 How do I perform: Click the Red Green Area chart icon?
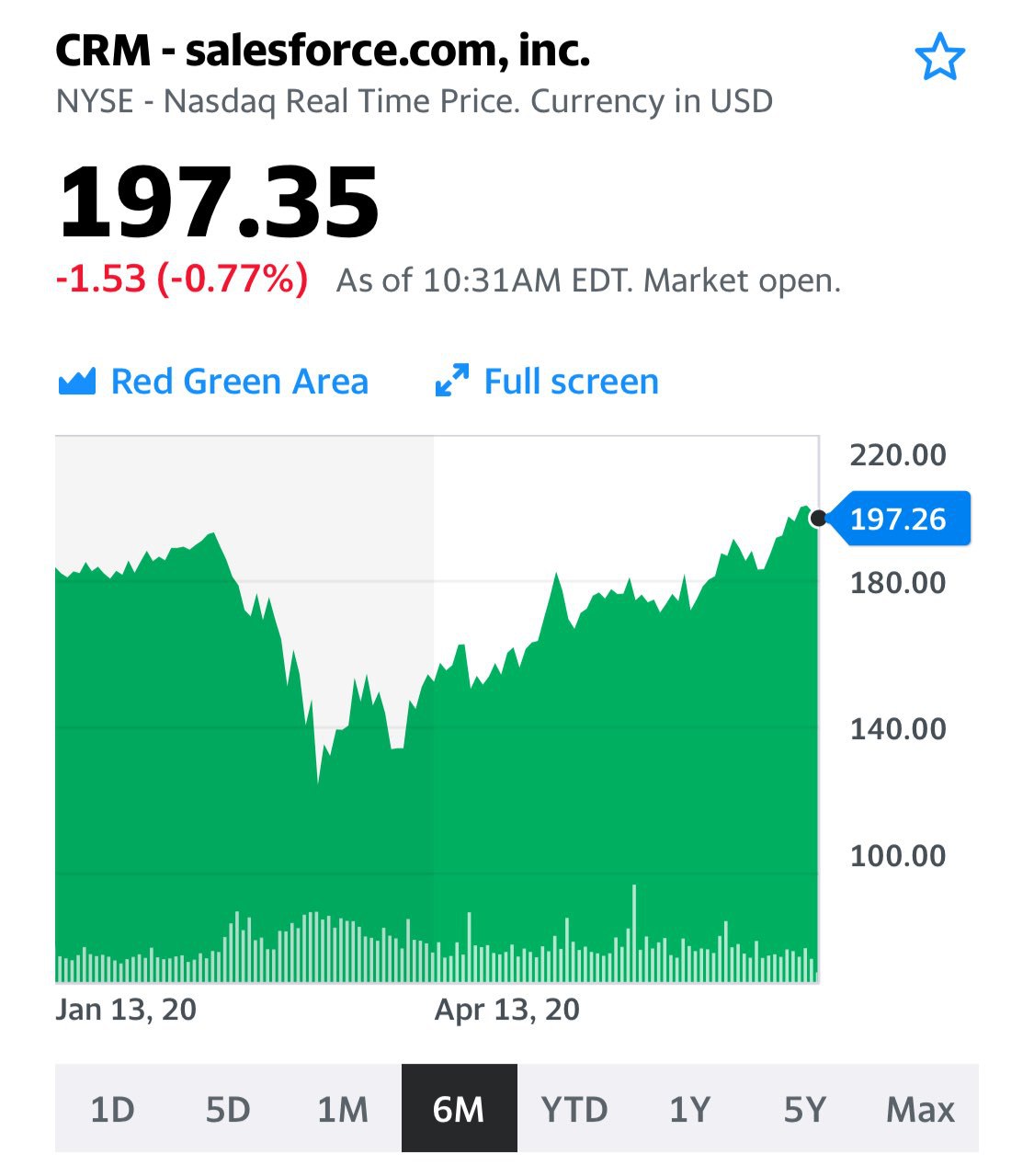77,382
